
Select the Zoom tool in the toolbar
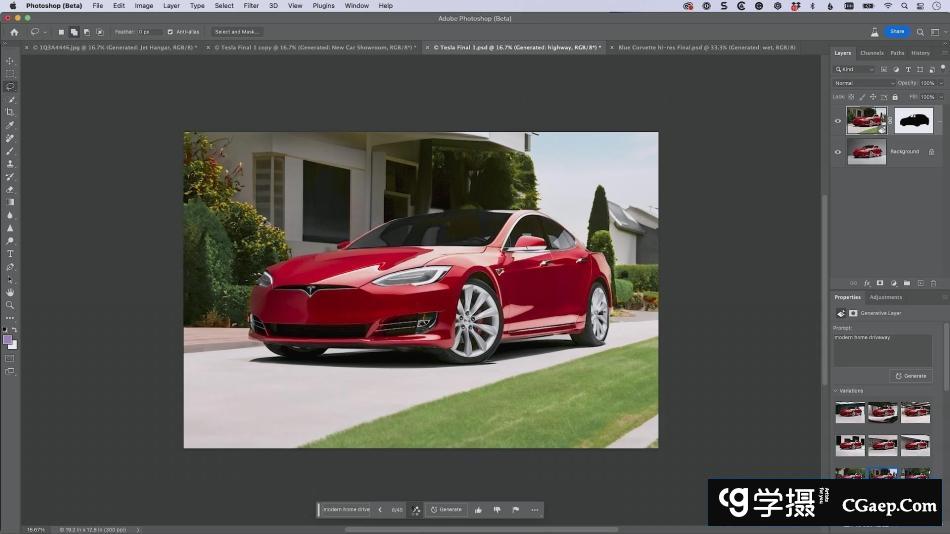[x=10, y=305]
